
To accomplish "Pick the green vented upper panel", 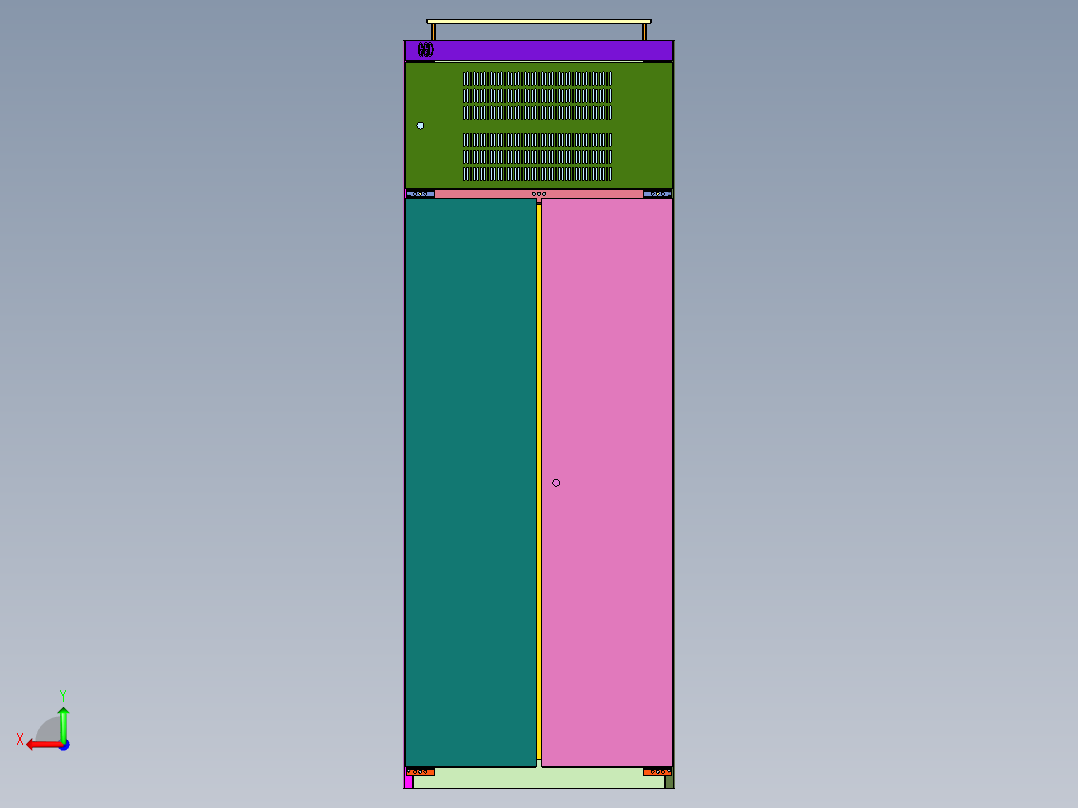I will (x=539, y=125).
